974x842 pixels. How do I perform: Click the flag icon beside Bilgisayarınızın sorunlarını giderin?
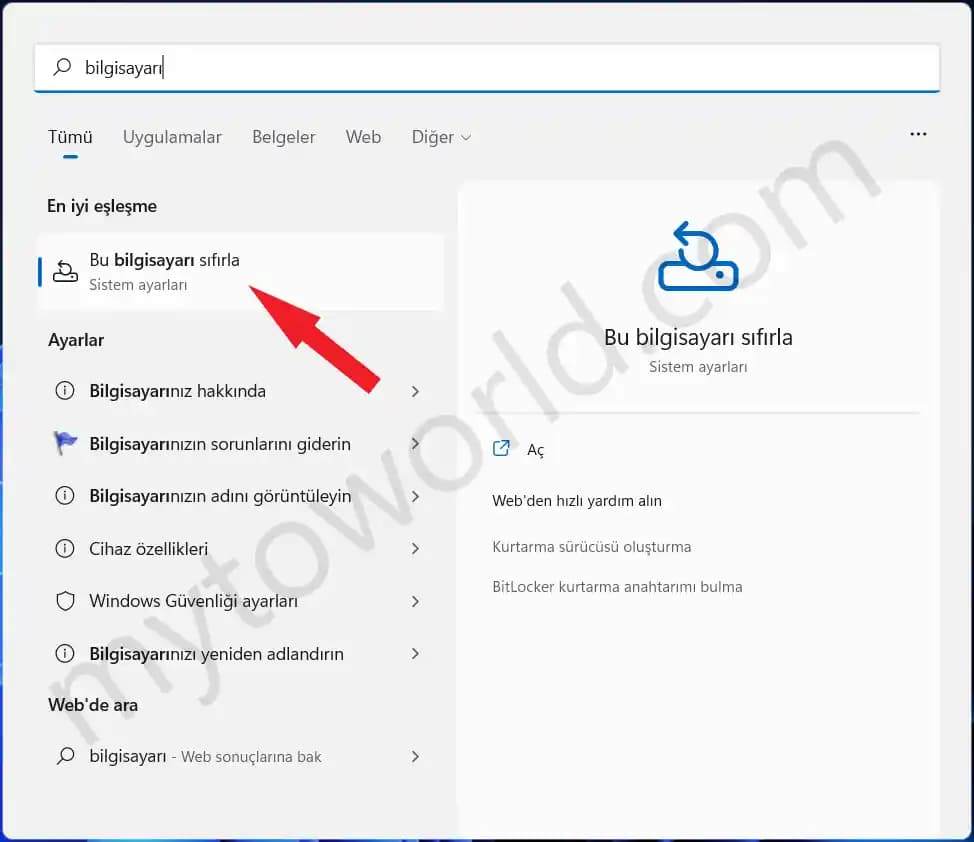point(65,444)
